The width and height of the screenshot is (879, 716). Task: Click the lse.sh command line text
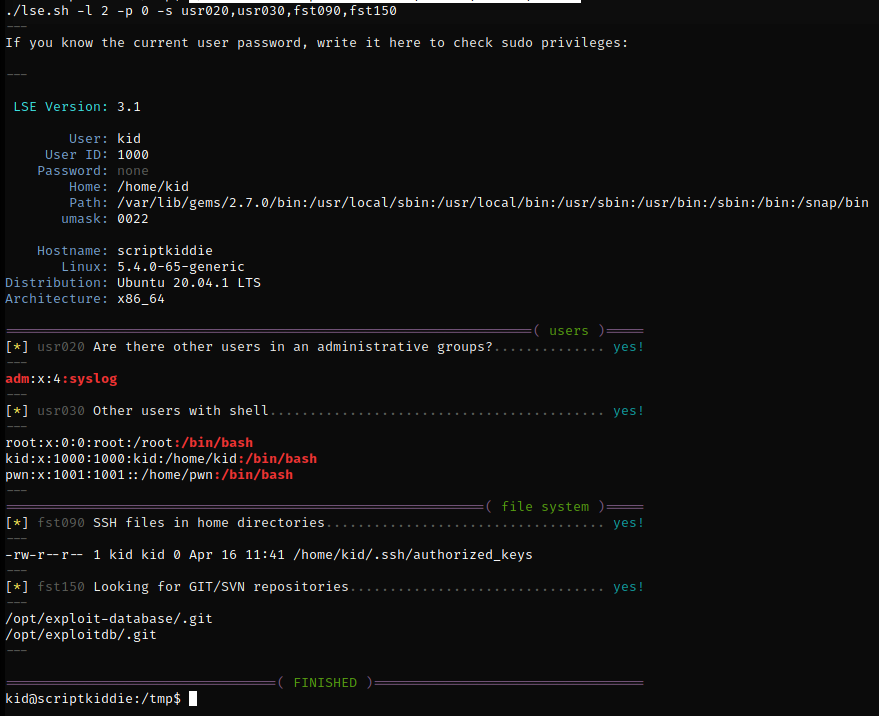click(x=201, y=11)
